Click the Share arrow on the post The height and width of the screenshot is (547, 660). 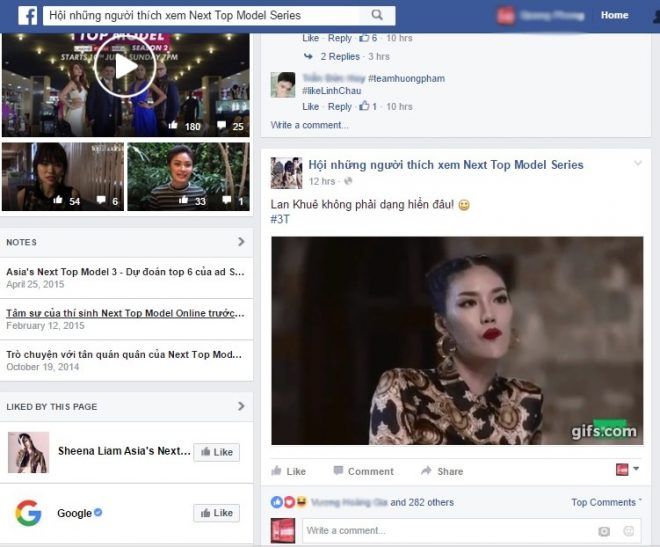(x=426, y=471)
